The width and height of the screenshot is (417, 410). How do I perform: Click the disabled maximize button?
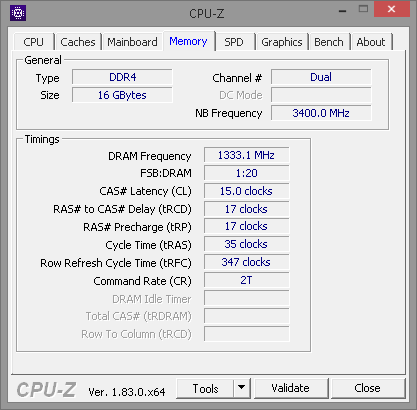point(363,9)
